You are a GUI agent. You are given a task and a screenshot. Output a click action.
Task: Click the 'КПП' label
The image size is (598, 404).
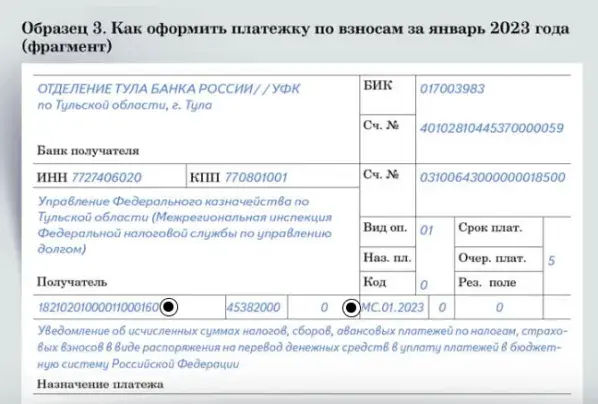coord(205,177)
